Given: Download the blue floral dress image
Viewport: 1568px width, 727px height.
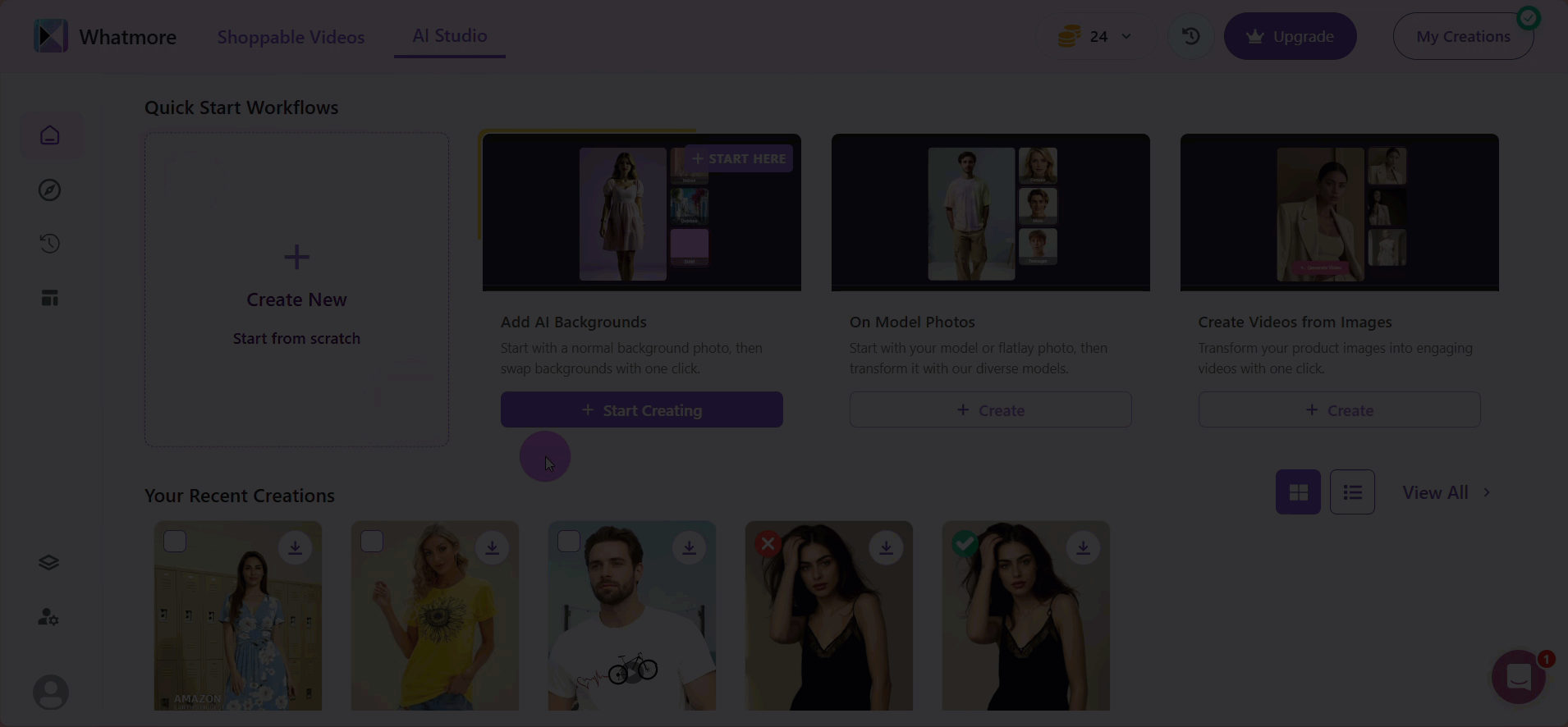Looking at the screenshot, I should click(x=295, y=547).
